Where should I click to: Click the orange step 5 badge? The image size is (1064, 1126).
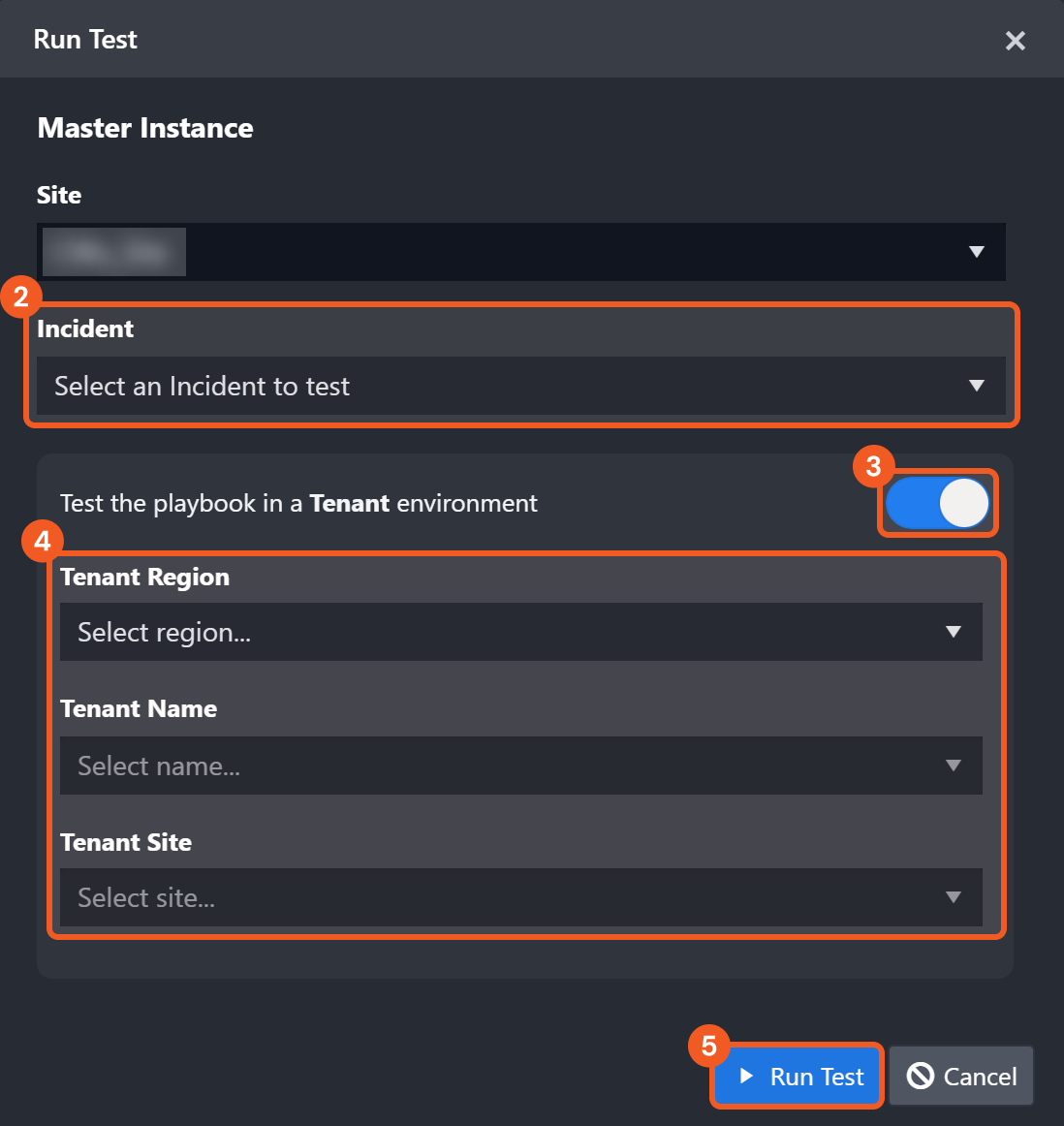coord(709,1046)
